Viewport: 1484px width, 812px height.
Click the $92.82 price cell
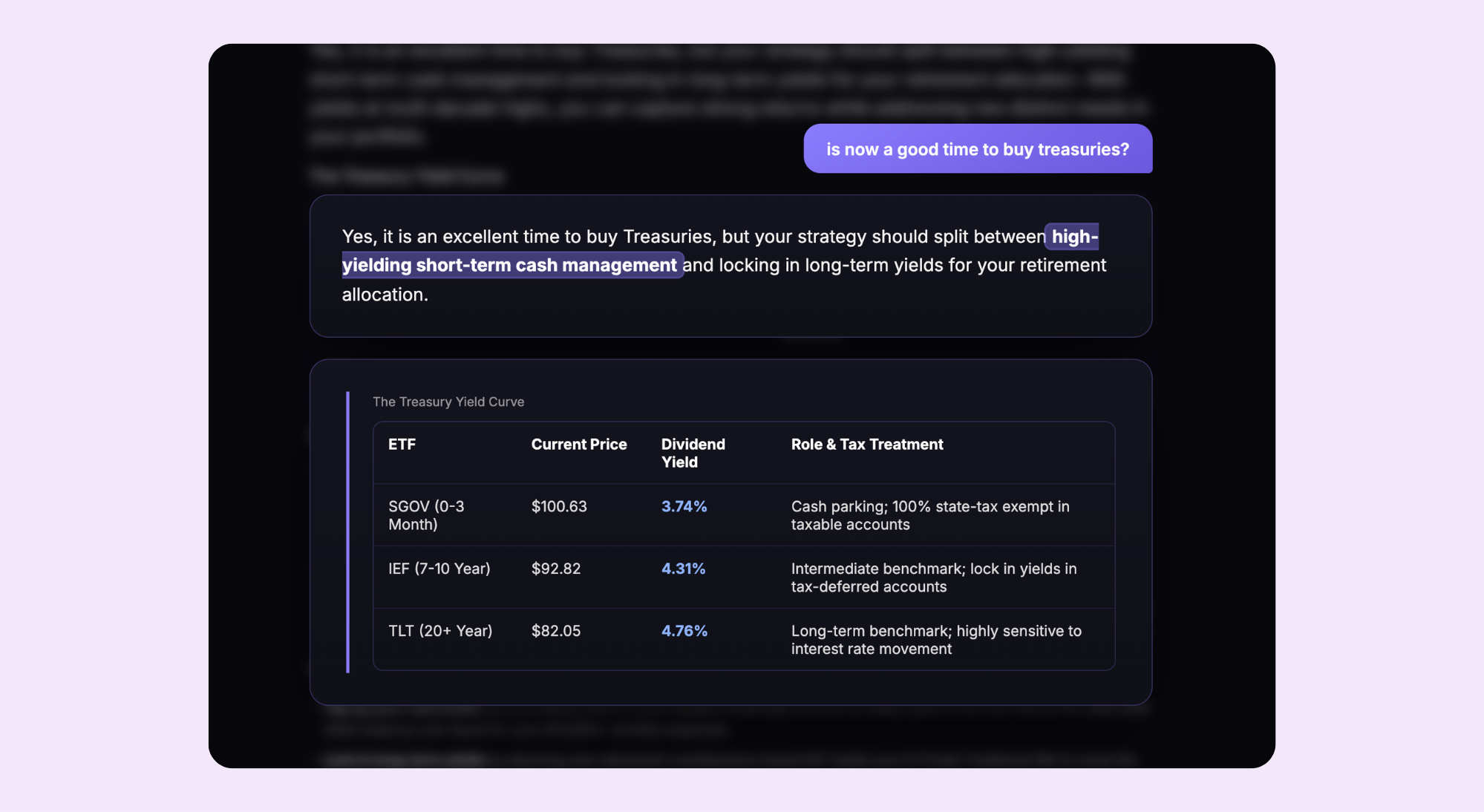pyautogui.click(x=556, y=569)
